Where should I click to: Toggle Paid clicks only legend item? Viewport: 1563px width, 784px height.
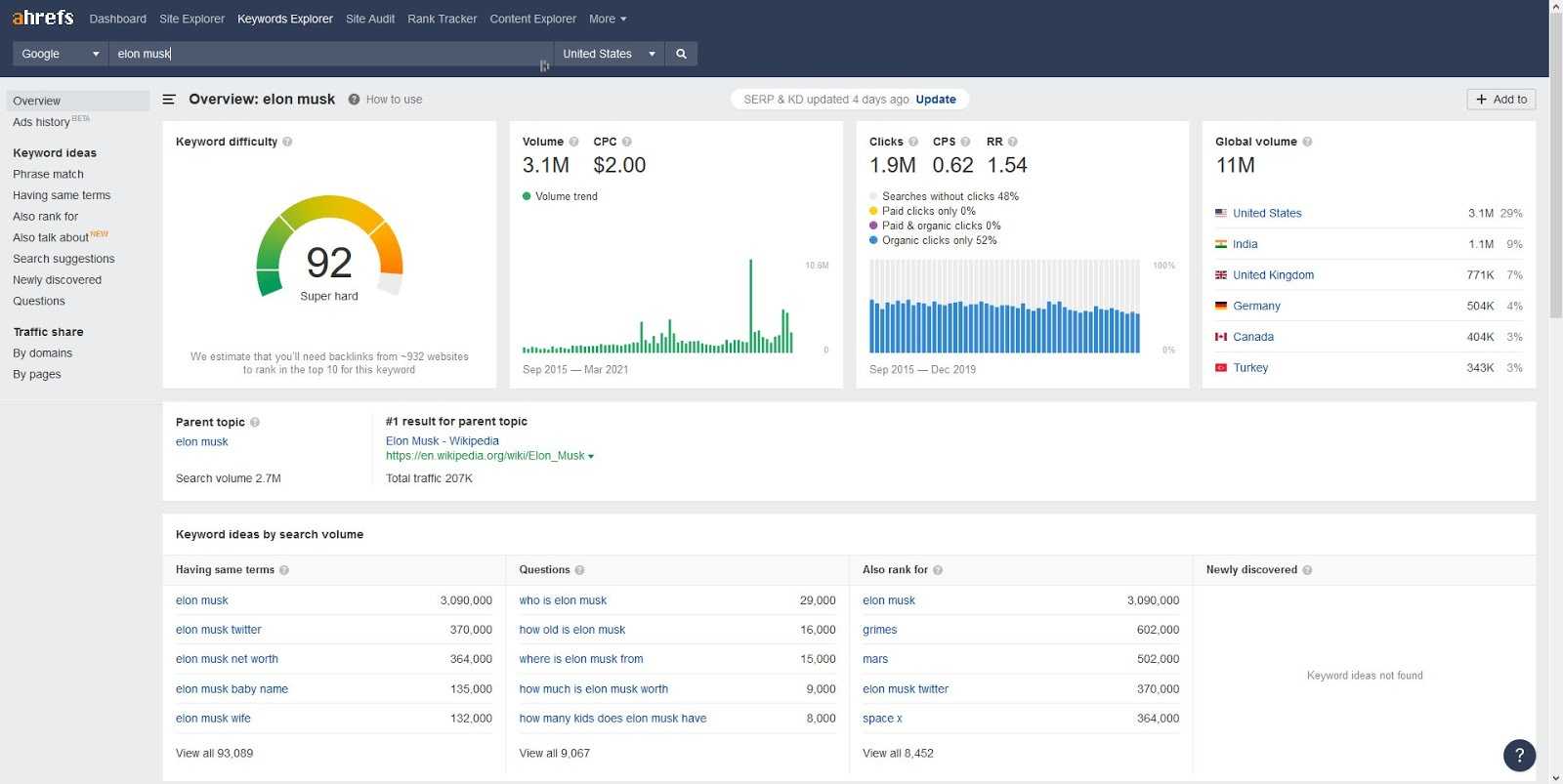point(922,211)
